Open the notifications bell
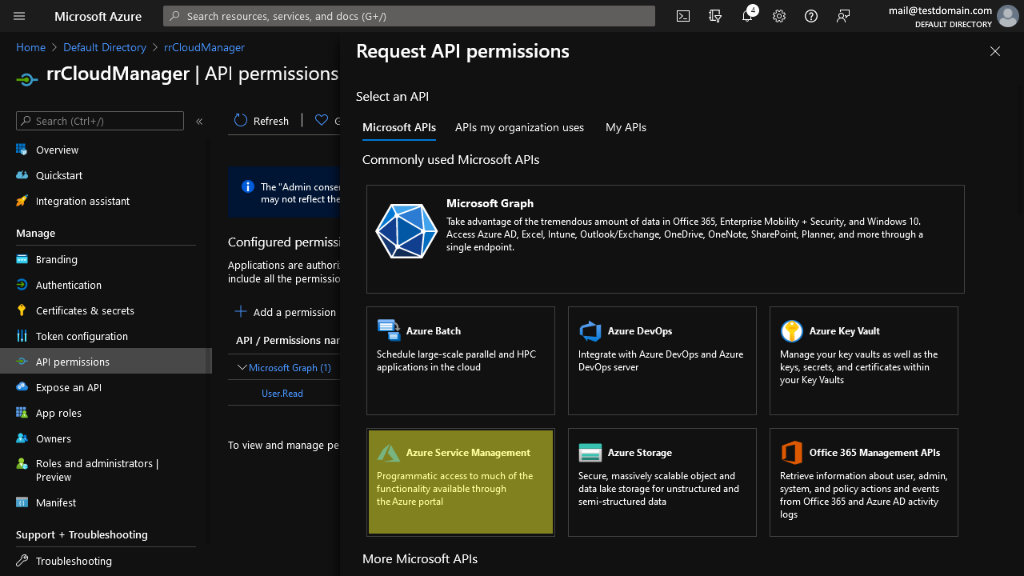Screen dimensions: 1024x576 click(x=748, y=15)
